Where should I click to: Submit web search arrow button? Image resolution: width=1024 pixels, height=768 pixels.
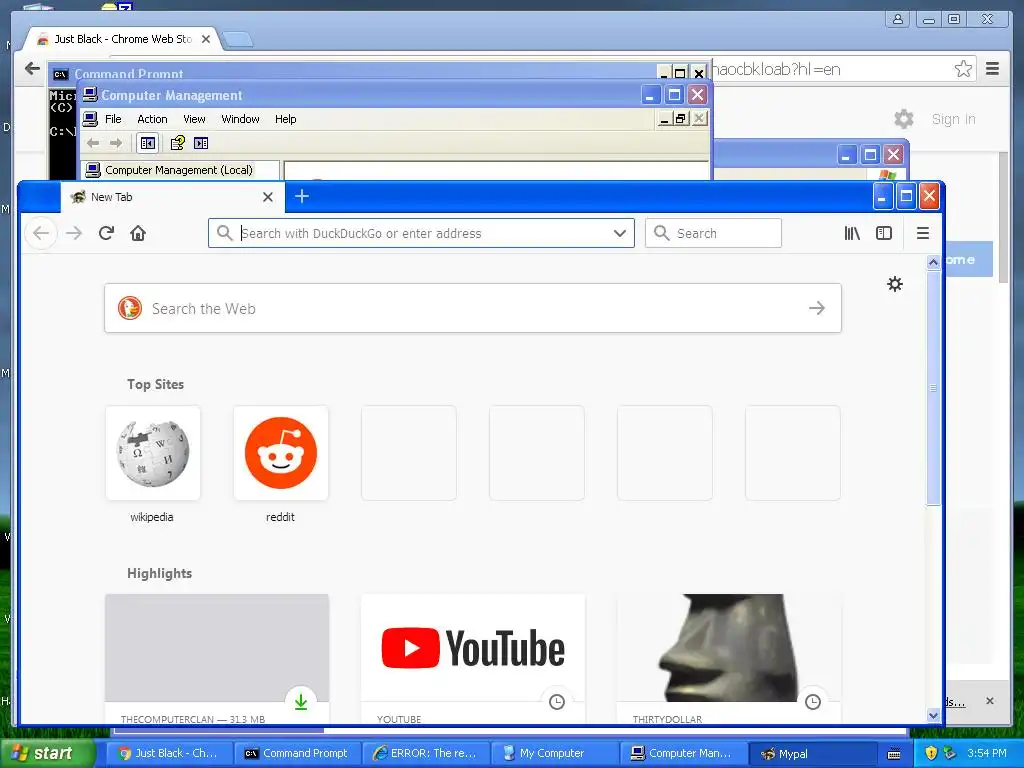[817, 308]
